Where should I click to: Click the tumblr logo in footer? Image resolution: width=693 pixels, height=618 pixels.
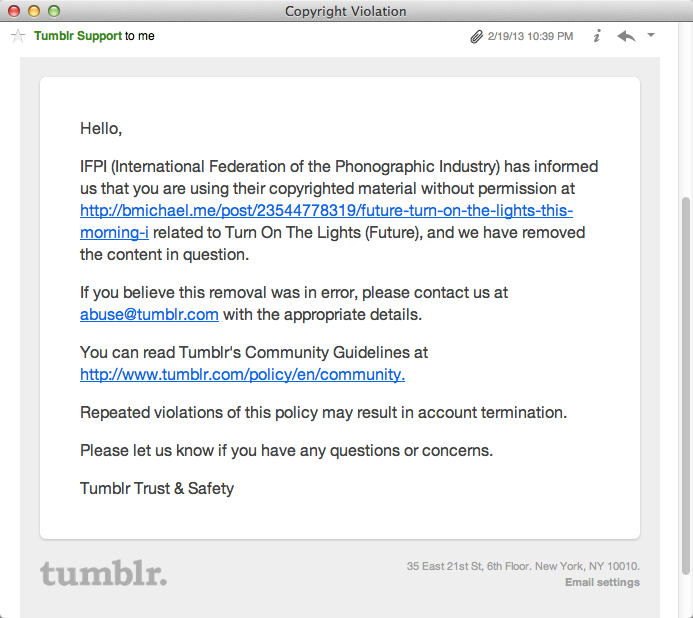[104, 573]
